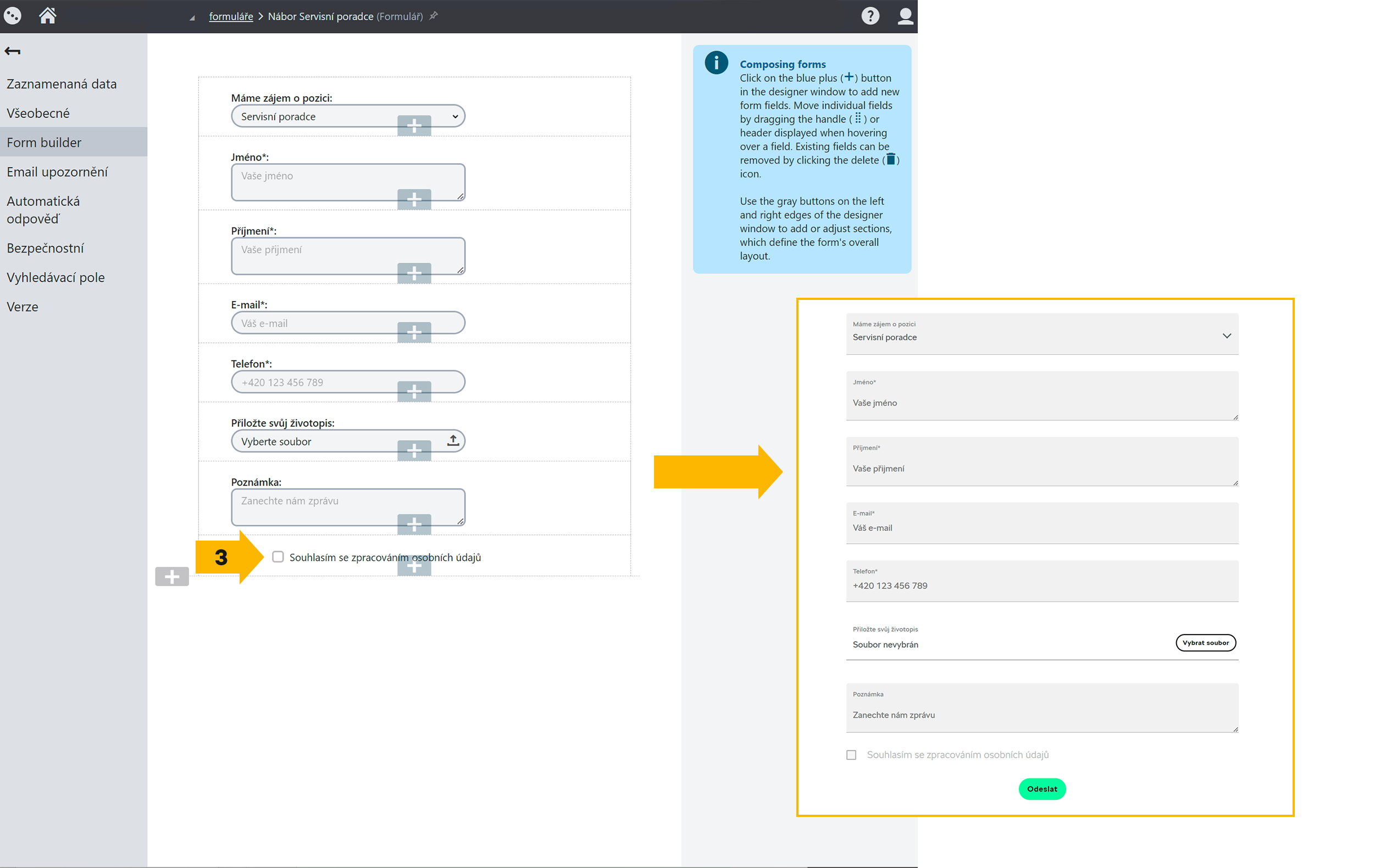Click the preview dropdown chevron arrow
1386x868 pixels.
pos(1227,336)
